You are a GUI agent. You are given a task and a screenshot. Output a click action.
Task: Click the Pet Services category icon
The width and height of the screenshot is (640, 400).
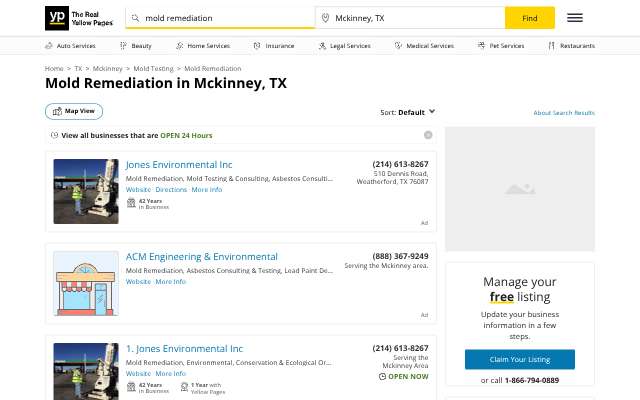point(482,46)
